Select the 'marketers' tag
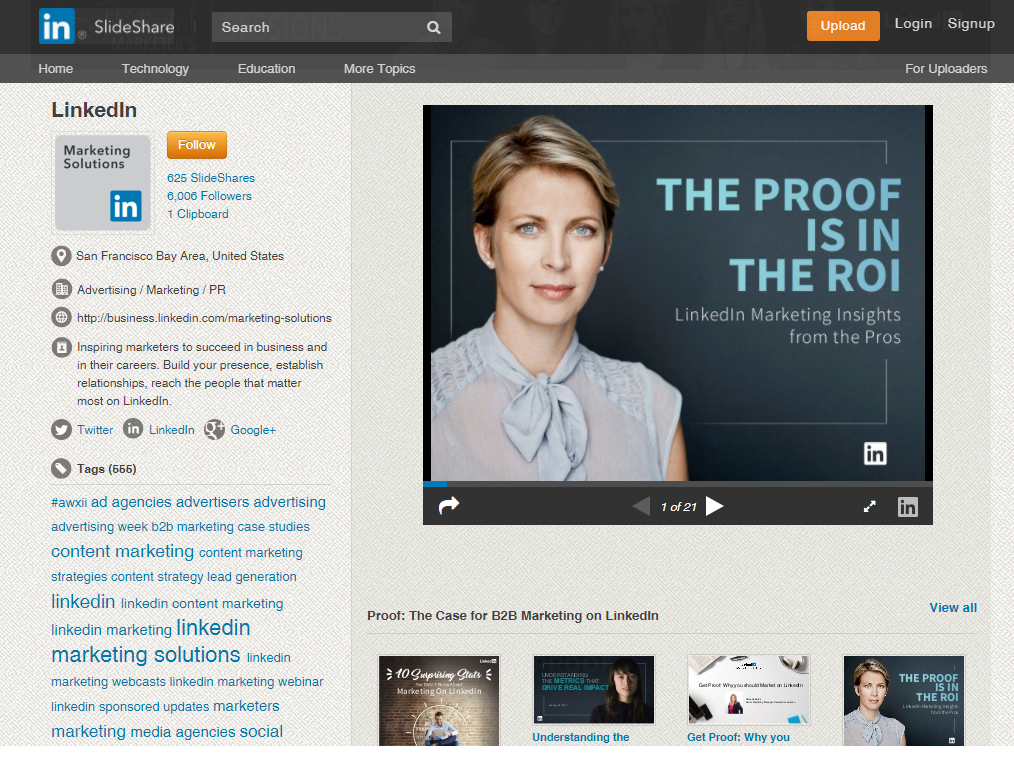The image size is (1014, 776). pos(246,706)
